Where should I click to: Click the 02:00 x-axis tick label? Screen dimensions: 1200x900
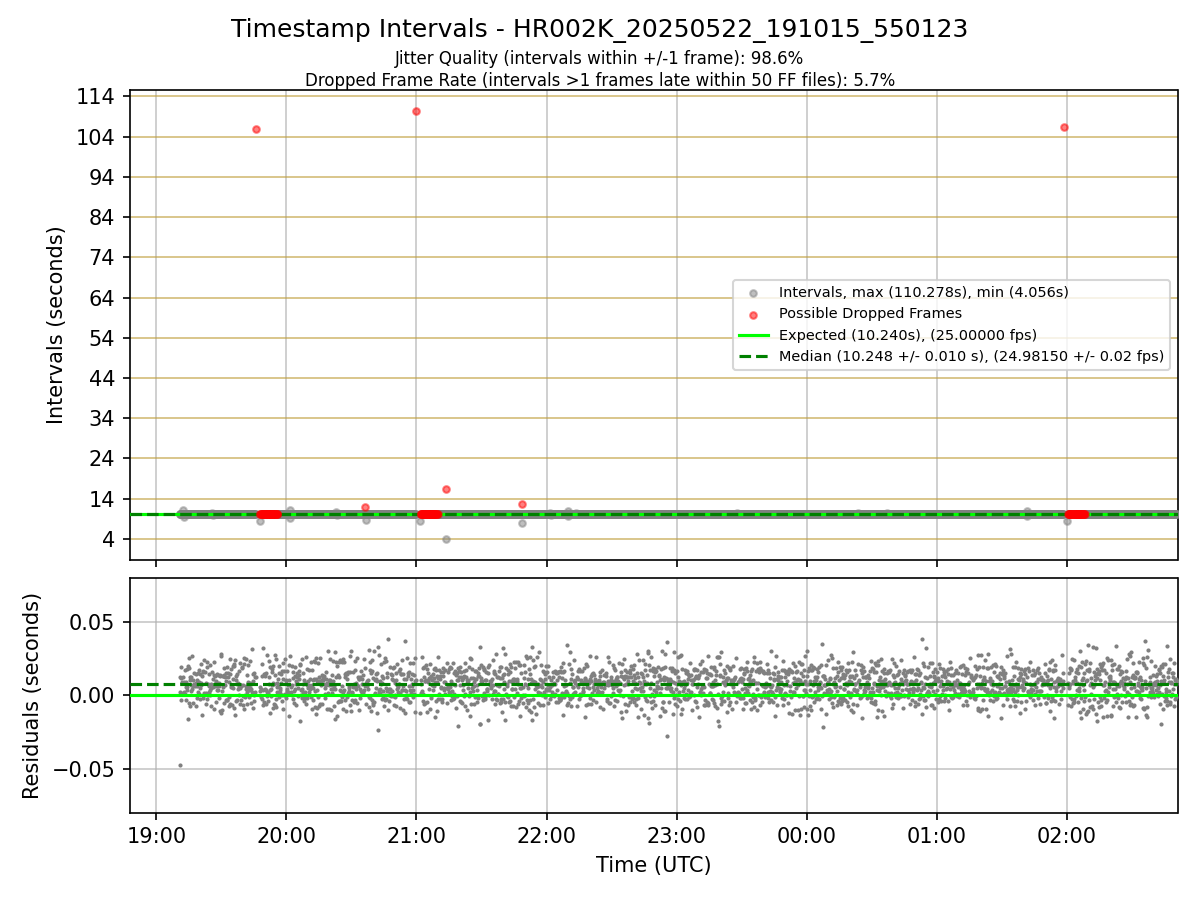[1066, 835]
